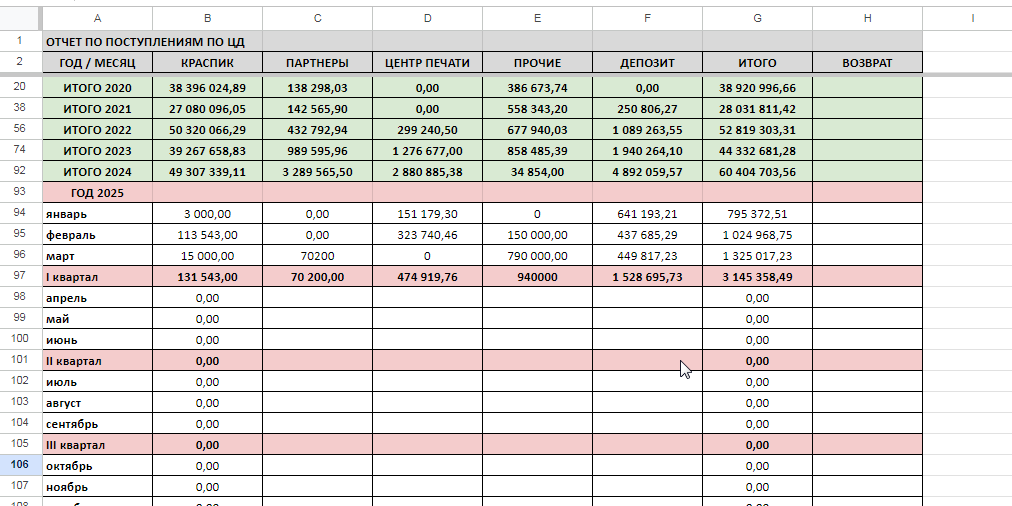
Task: Select column A header
Action: click(97, 18)
